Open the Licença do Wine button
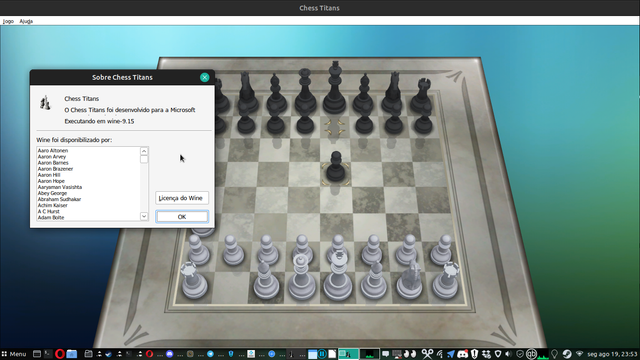640x360 pixels. click(x=182, y=198)
